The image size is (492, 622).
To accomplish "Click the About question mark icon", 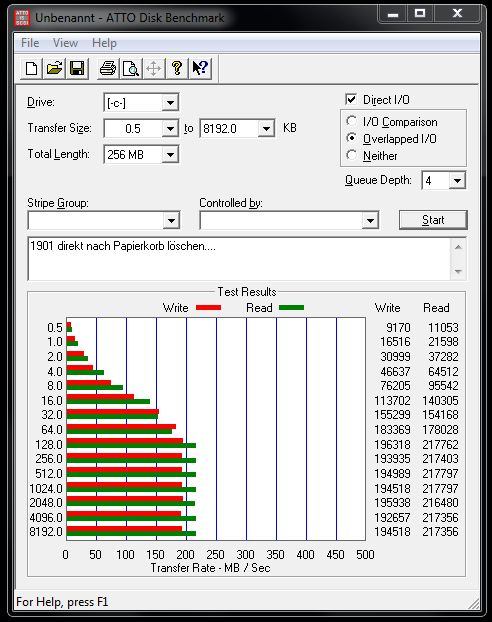I will (x=177, y=68).
